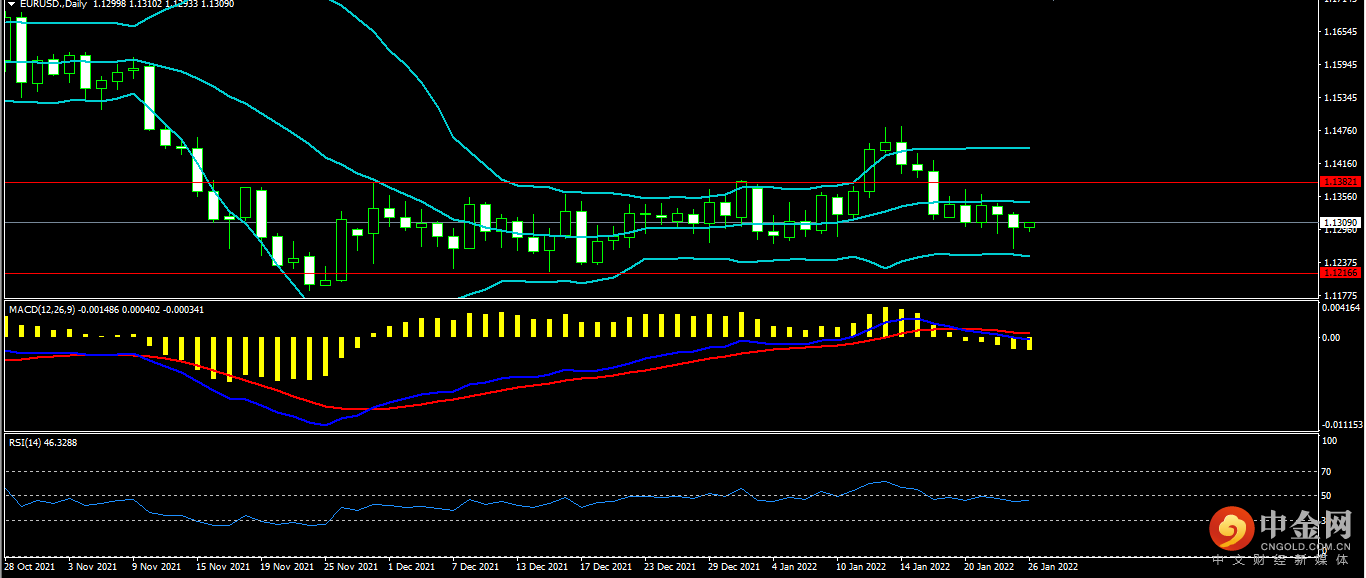Open the chart dropdown triangle beside EURUSD

pyautogui.click(x=10, y=4)
